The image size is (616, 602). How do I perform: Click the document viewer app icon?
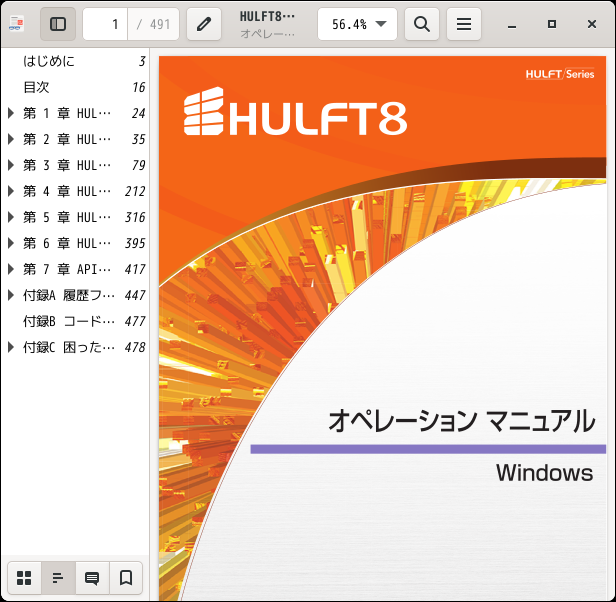[17, 24]
